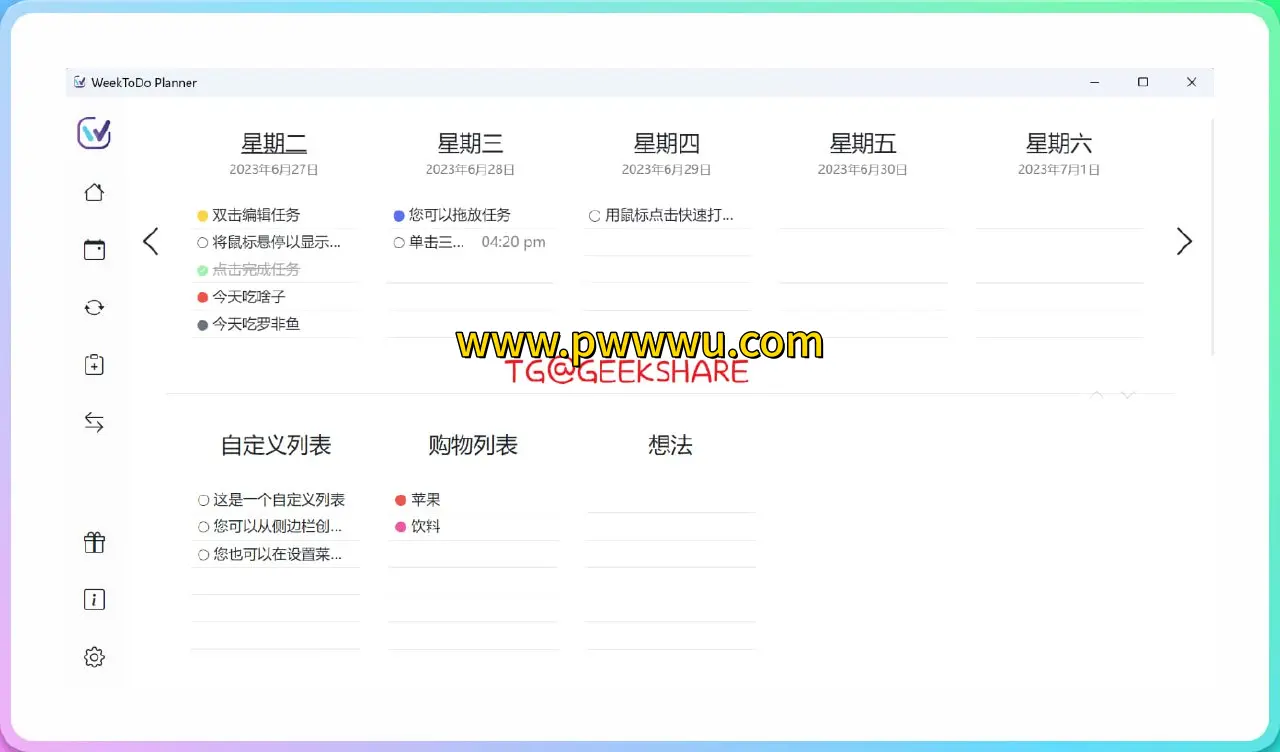This screenshot has width=1280, height=752.
Task: Open the gift icon in sidebar
Action: coord(94,543)
